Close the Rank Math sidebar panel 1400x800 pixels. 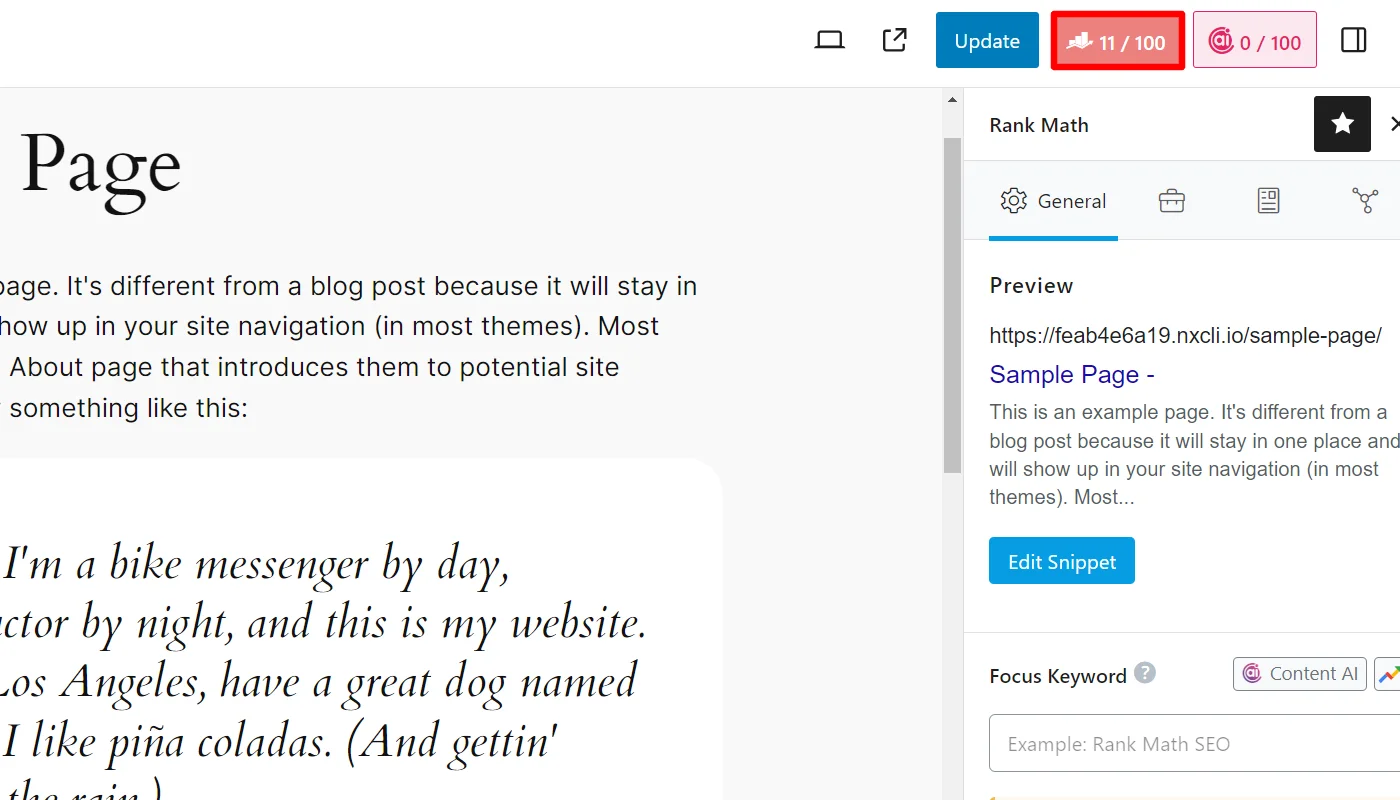[1394, 124]
